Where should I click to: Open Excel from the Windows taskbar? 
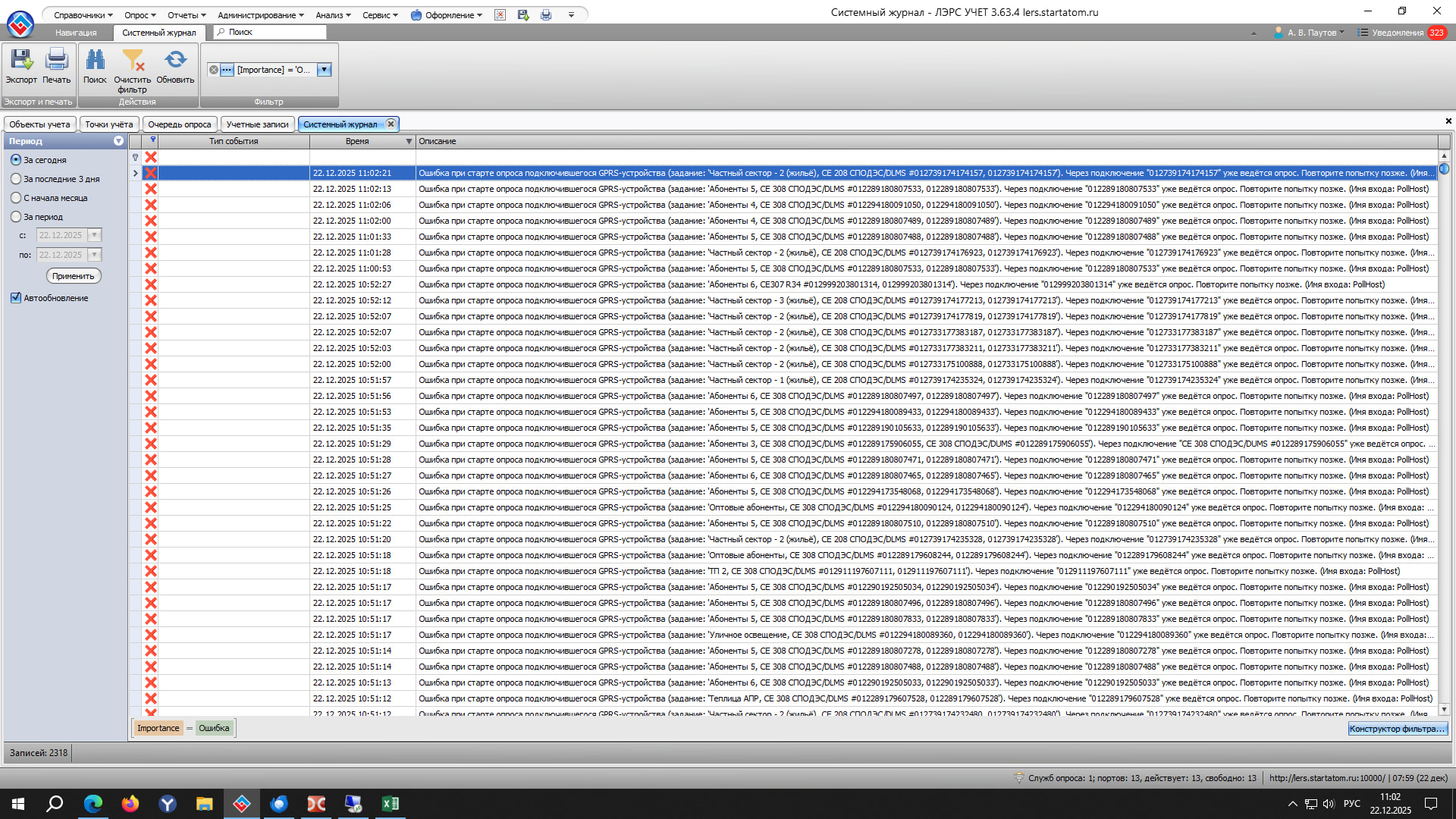pyautogui.click(x=391, y=804)
